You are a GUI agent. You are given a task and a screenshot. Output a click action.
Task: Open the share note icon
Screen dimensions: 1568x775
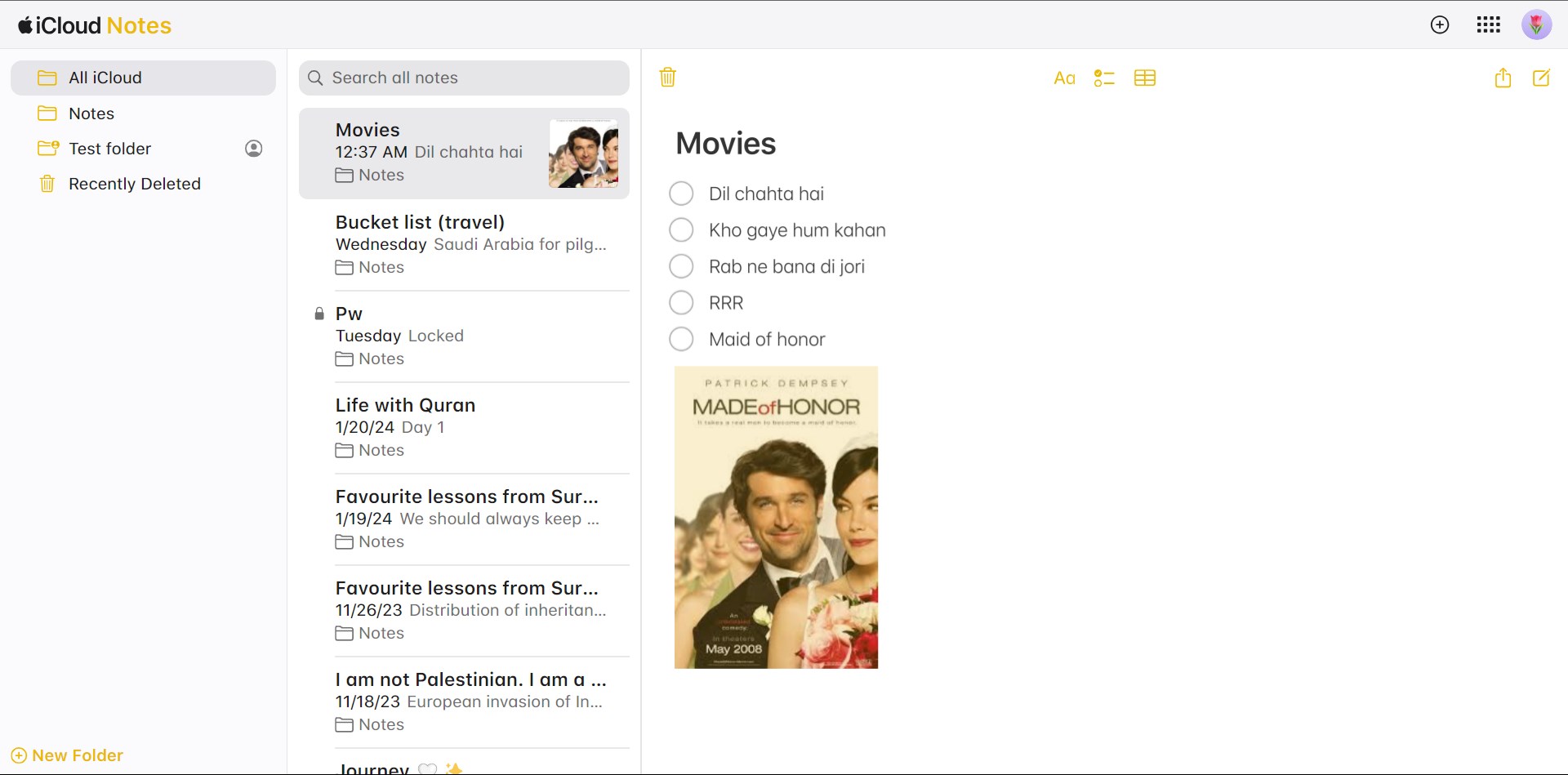coord(1503,78)
